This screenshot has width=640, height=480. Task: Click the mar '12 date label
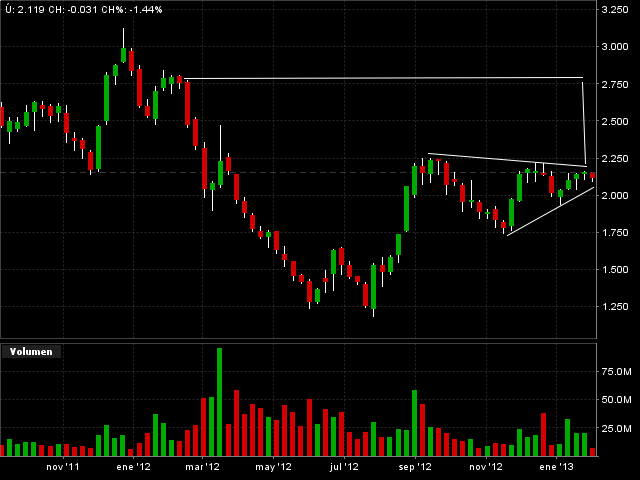[x=202, y=467]
